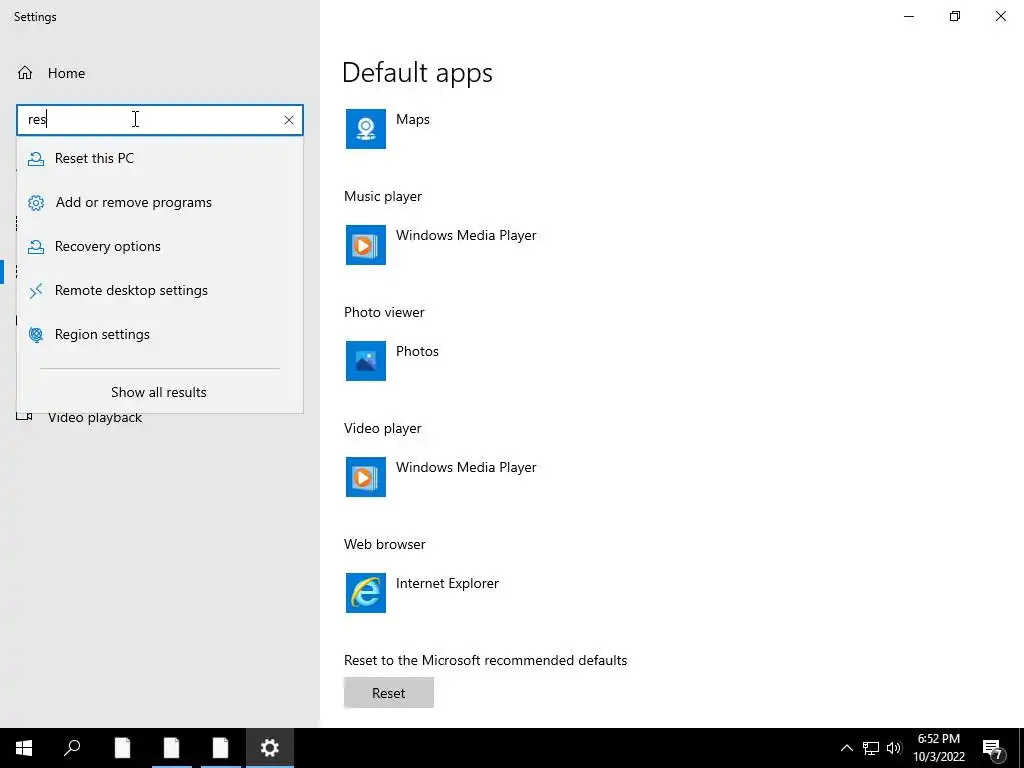
Task: Click the Recovery options icon
Action: [x=36, y=247]
